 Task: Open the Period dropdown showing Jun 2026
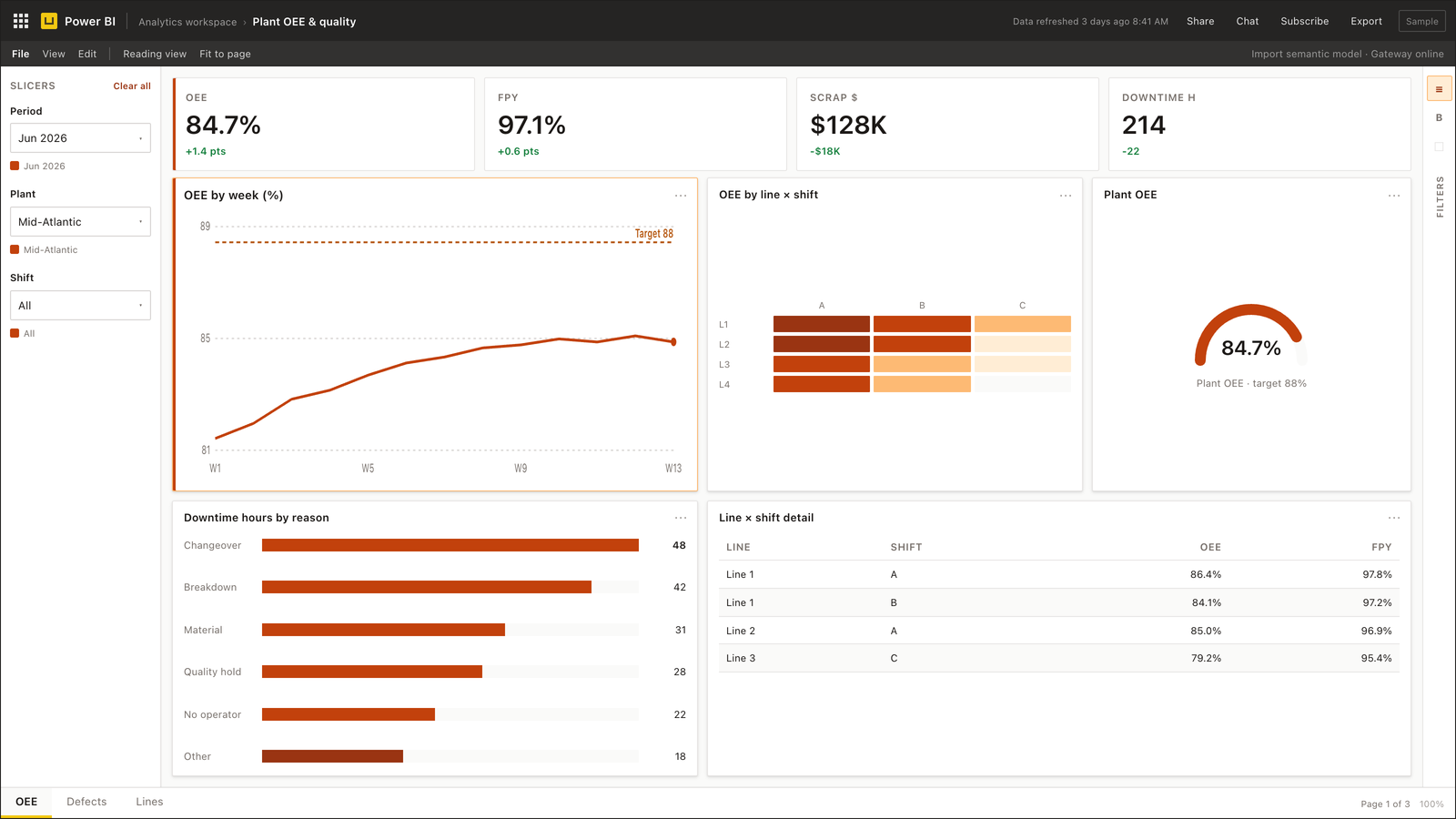click(x=80, y=138)
